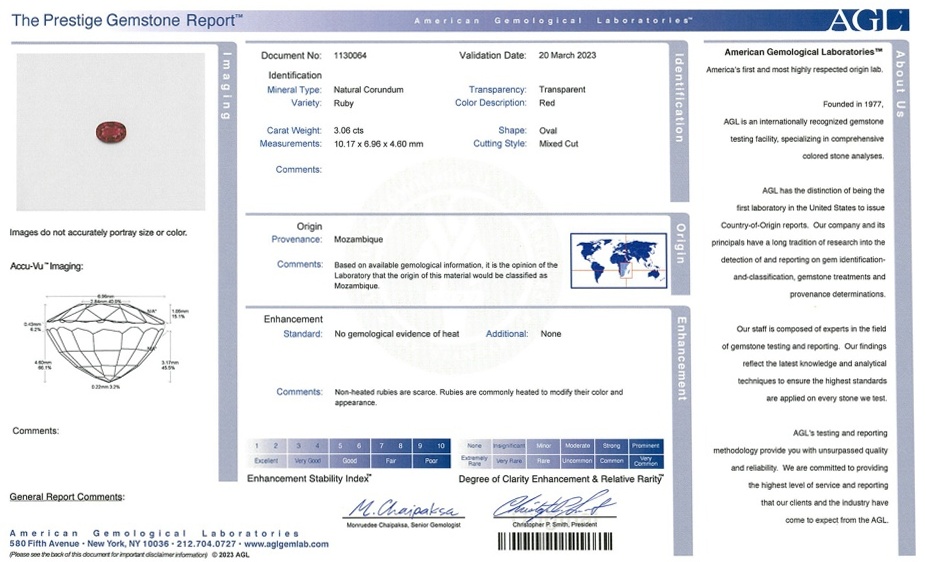Select the Poor stability rating cell

pos(429,460)
